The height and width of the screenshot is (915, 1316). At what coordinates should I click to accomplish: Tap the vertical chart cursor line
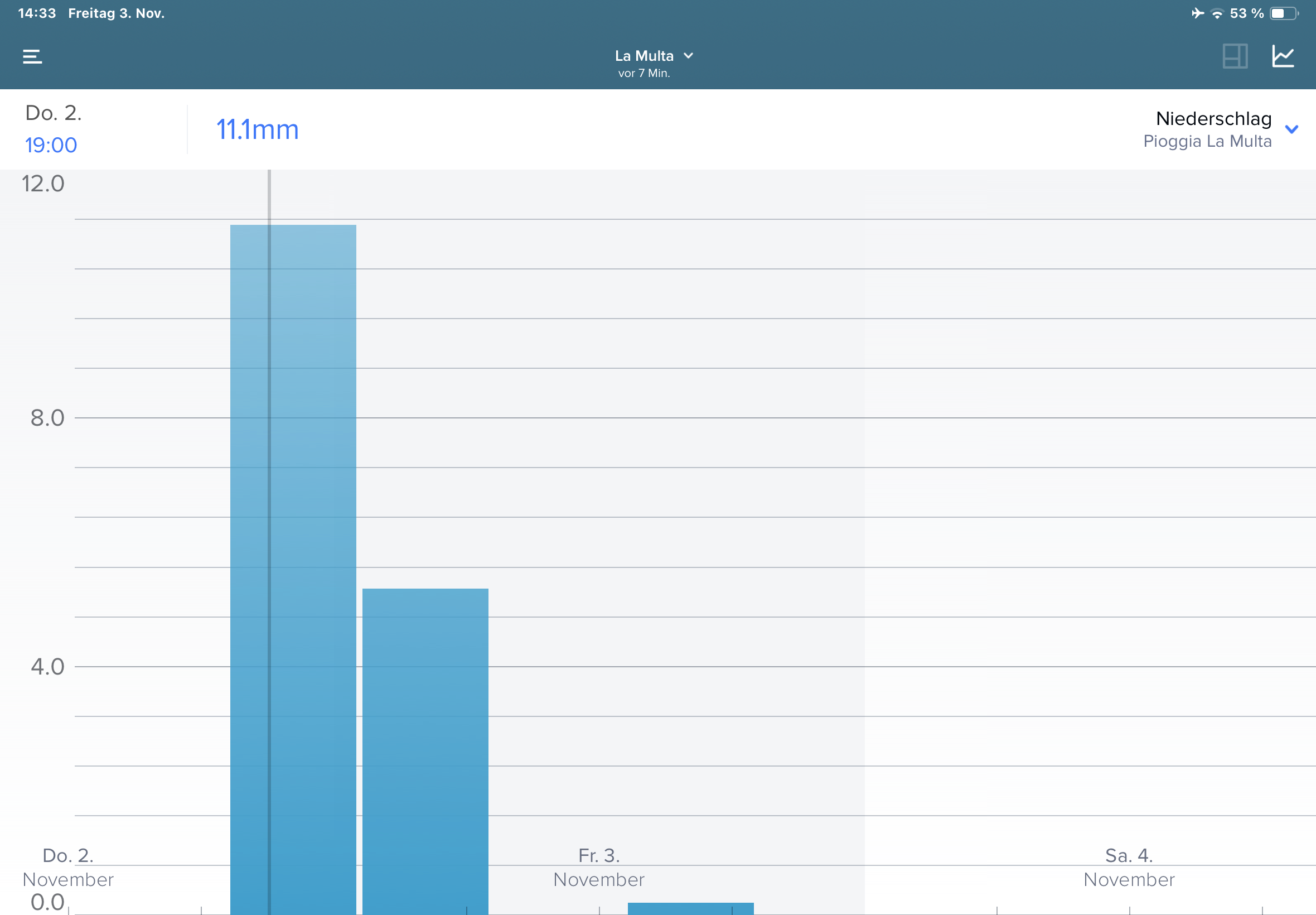269,195
